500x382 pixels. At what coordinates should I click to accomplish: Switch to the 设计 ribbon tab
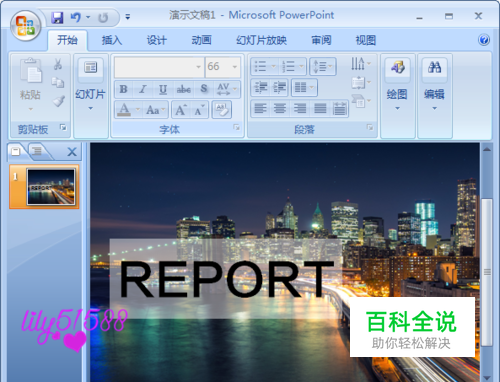156,40
